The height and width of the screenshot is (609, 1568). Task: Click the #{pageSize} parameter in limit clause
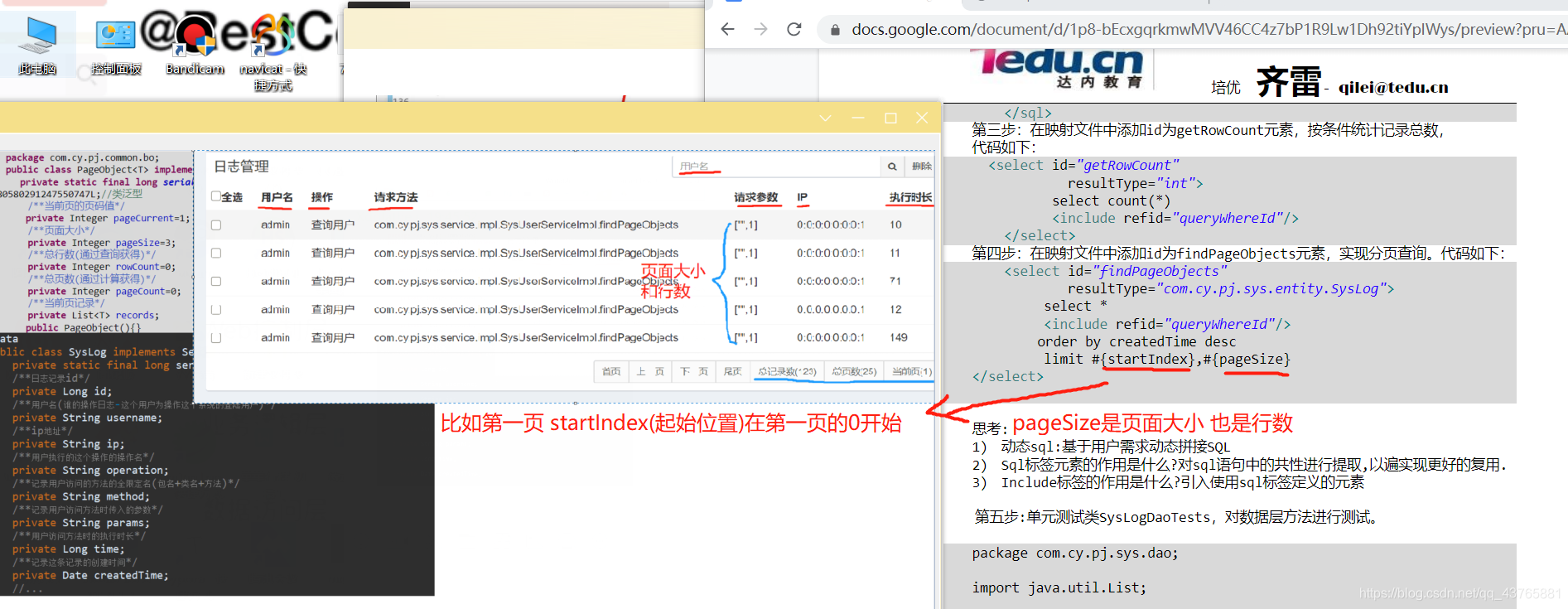pyautogui.click(x=1247, y=360)
